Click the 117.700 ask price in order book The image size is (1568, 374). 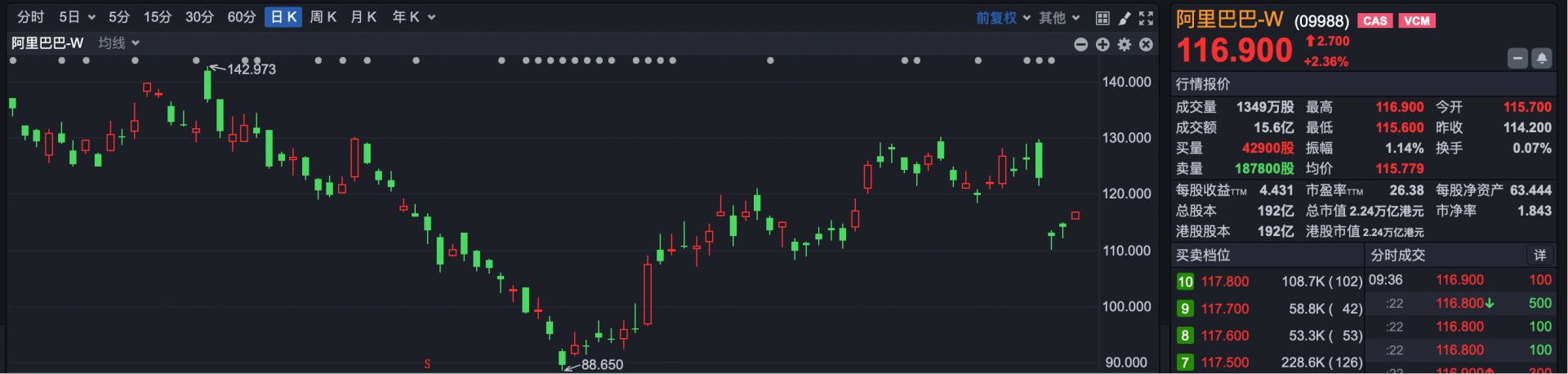pos(1224,309)
